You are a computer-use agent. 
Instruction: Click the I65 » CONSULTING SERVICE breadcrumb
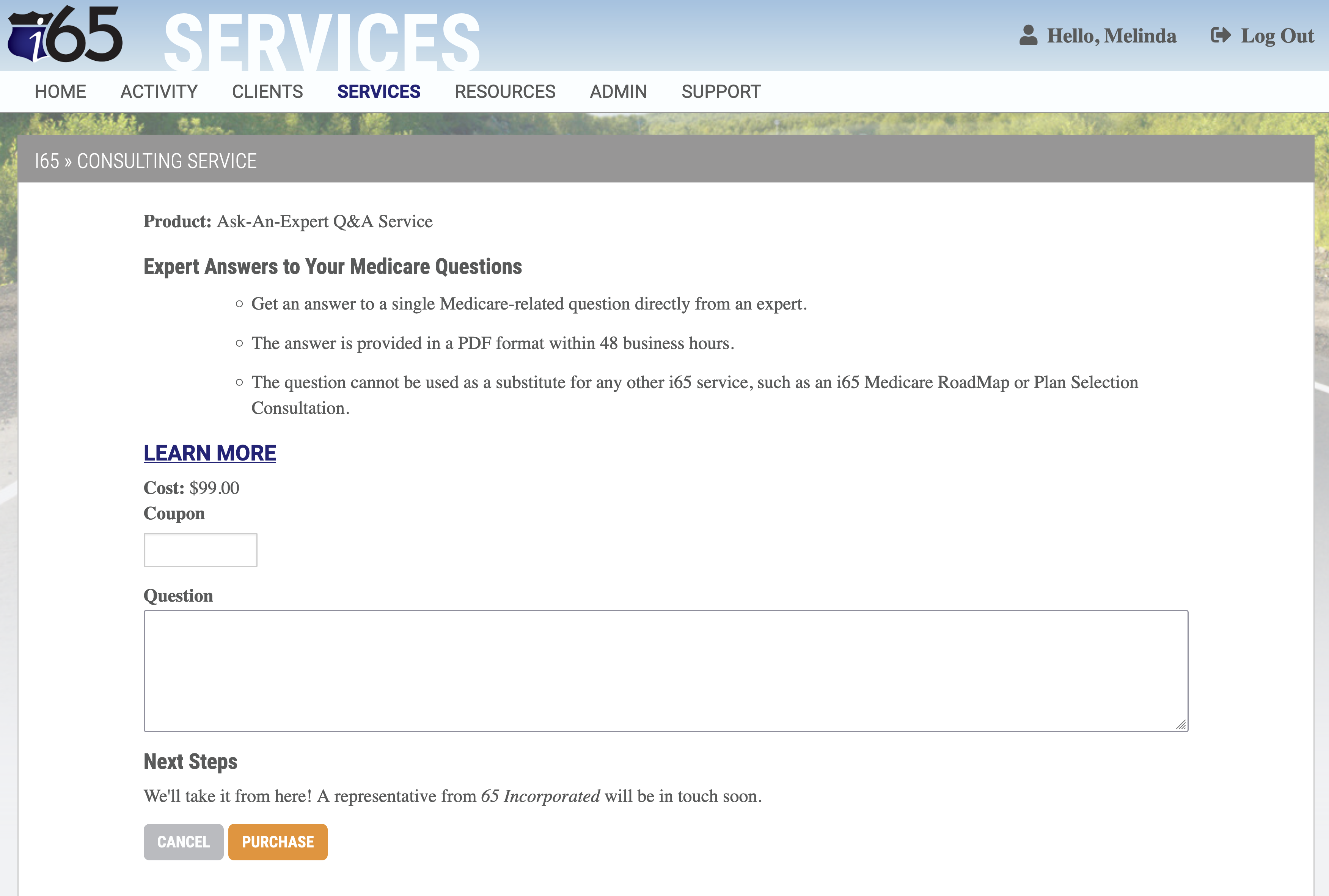click(146, 161)
